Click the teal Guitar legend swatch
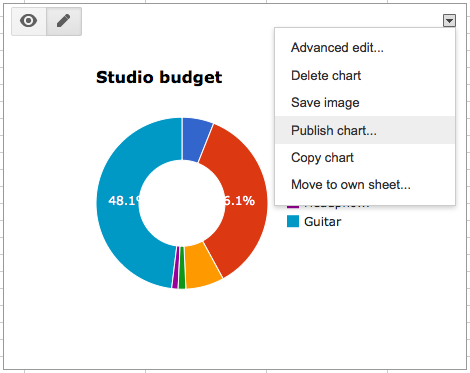Viewport: 470px width, 373px height. pyautogui.click(x=293, y=221)
